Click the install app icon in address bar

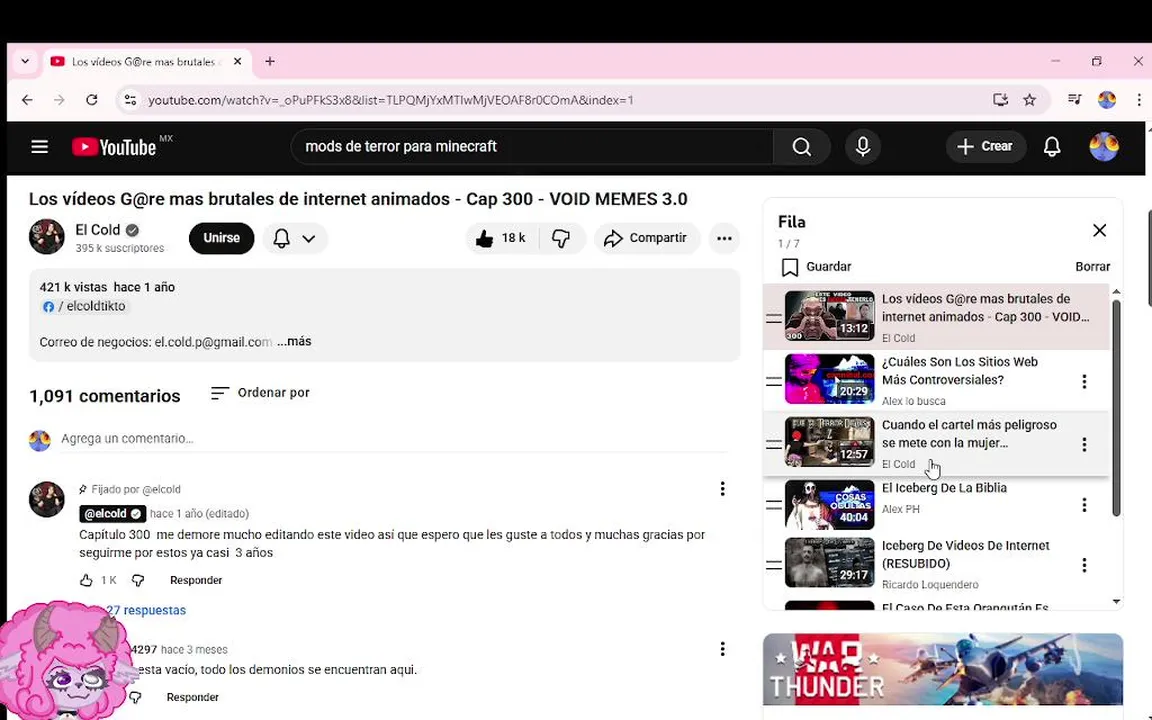(x=1000, y=100)
